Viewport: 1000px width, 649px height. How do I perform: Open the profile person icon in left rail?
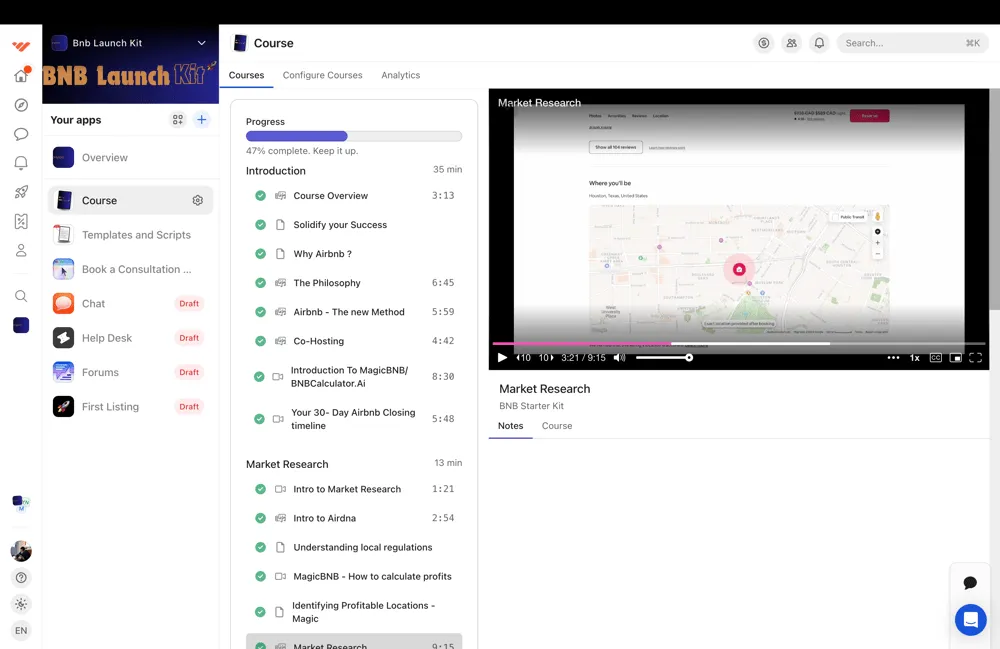tap(21, 251)
